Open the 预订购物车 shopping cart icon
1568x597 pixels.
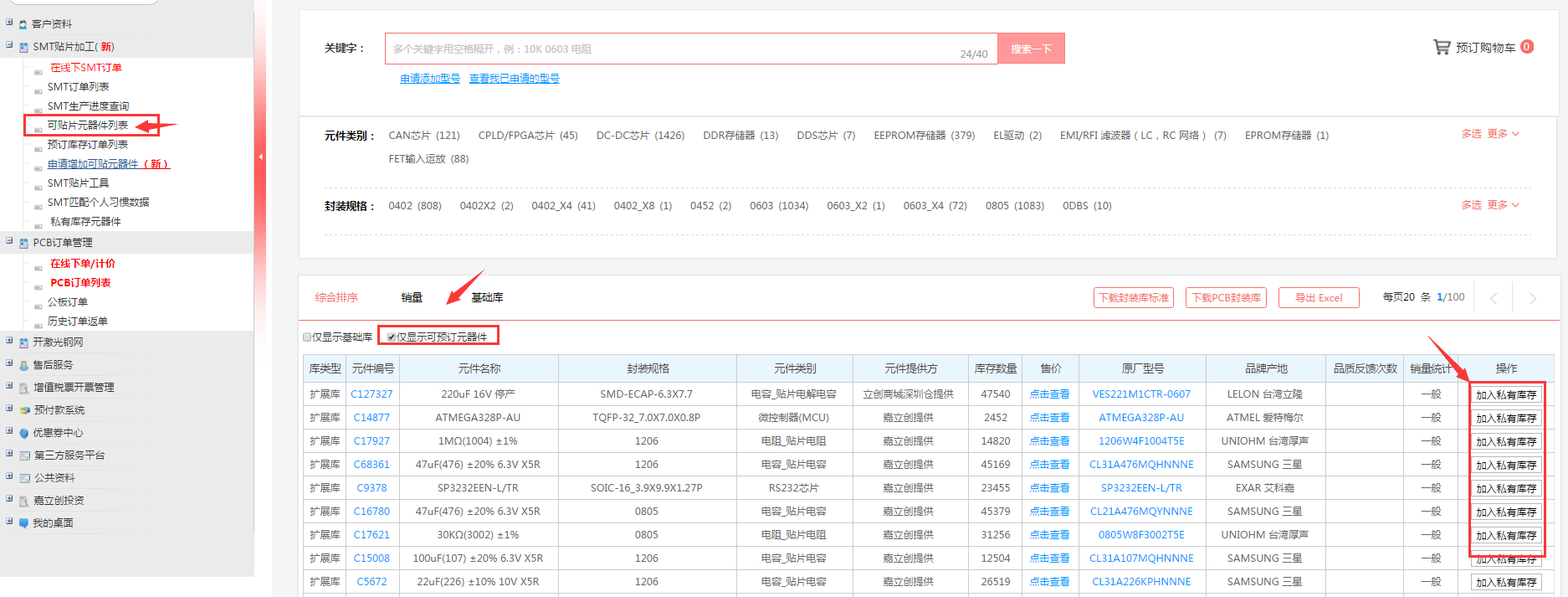click(1442, 47)
